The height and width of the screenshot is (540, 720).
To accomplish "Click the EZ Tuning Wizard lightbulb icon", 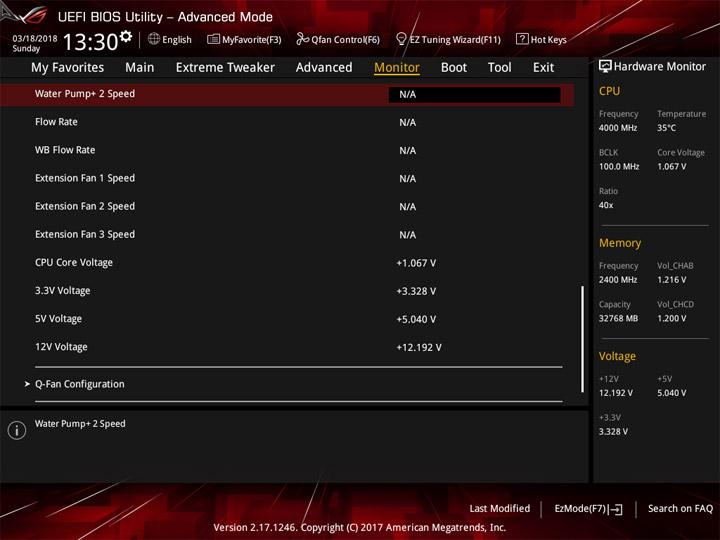I will pos(401,39).
